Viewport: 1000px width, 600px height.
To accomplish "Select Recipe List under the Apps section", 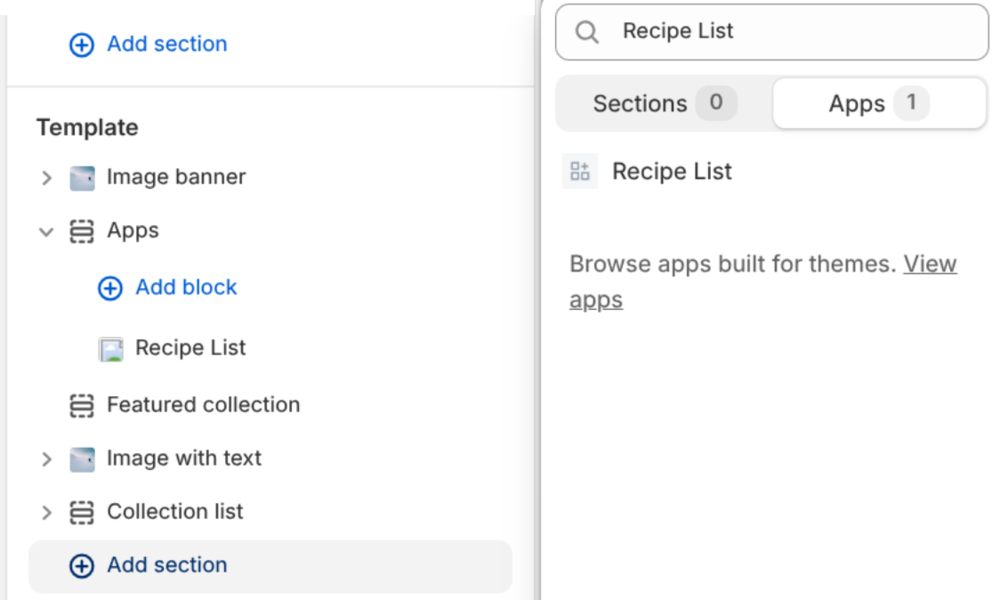I will [190, 348].
